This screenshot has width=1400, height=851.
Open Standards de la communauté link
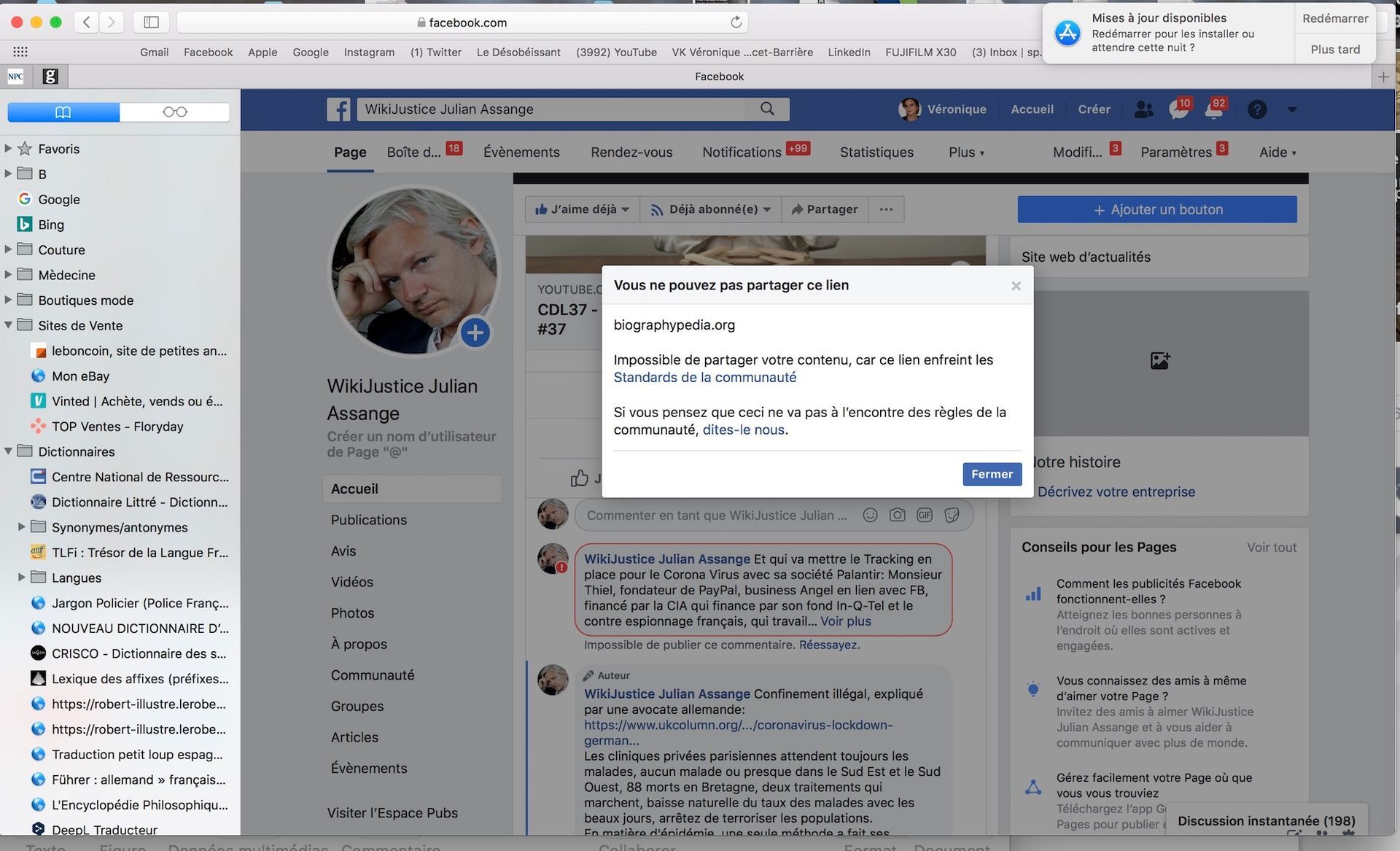pyautogui.click(x=704, y=377)
